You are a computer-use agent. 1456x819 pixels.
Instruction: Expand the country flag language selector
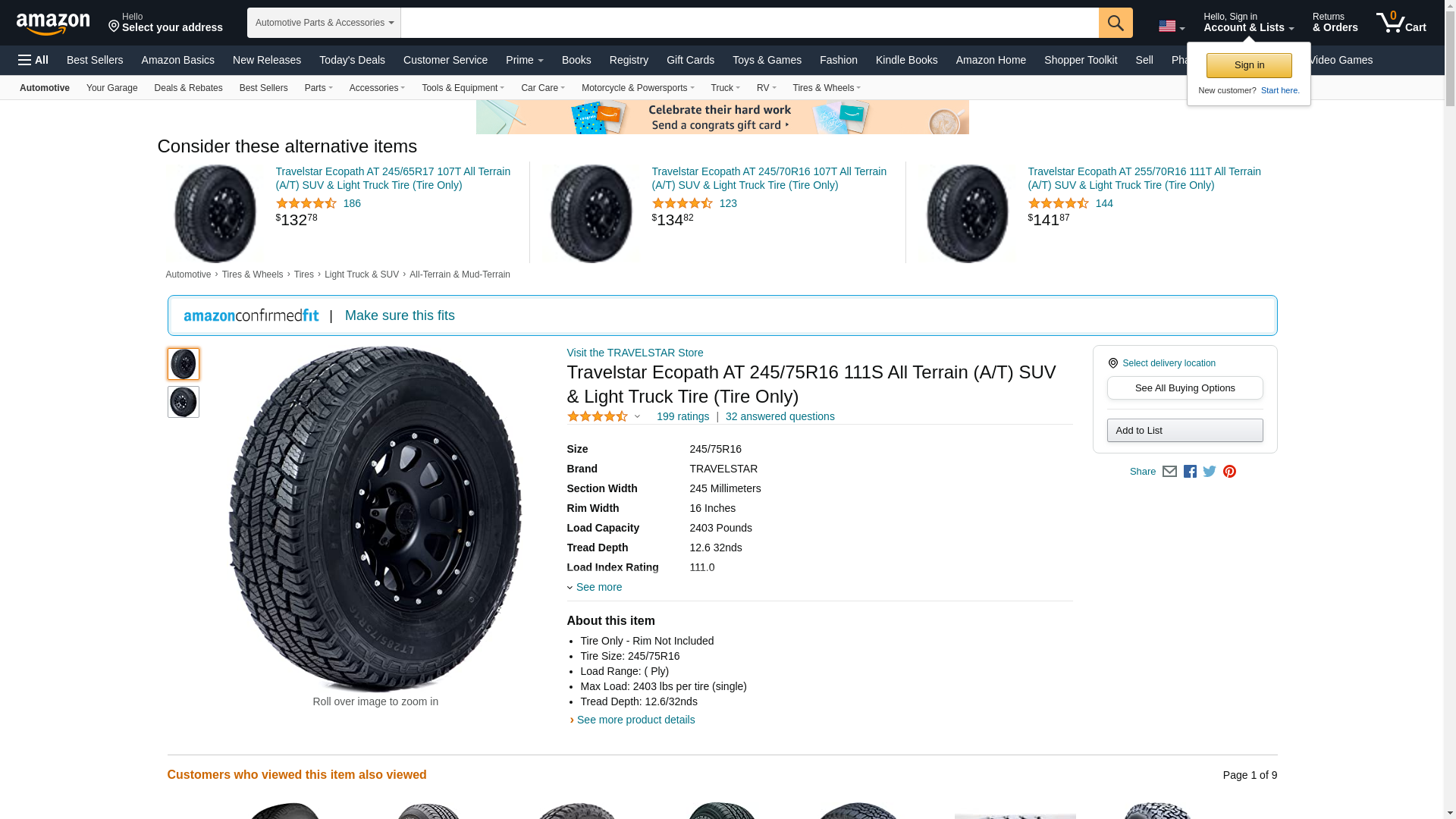click(x=1171, y=27)
